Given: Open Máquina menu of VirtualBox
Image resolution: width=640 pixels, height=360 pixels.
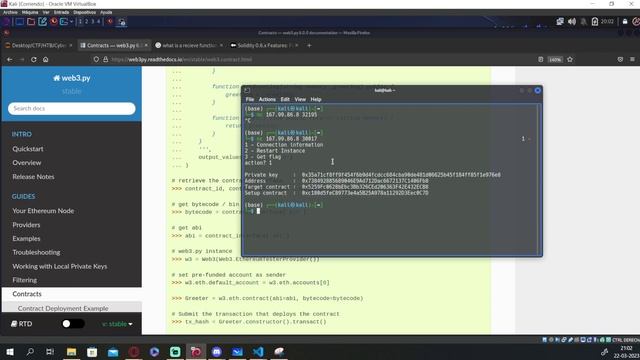Looking at the screenshot, I should 30,12.
